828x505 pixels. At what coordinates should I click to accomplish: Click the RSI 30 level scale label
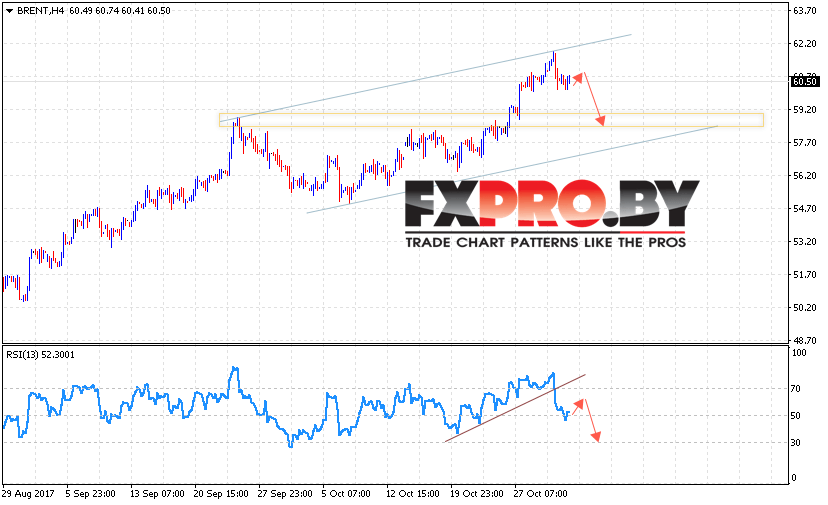point(795,443)
